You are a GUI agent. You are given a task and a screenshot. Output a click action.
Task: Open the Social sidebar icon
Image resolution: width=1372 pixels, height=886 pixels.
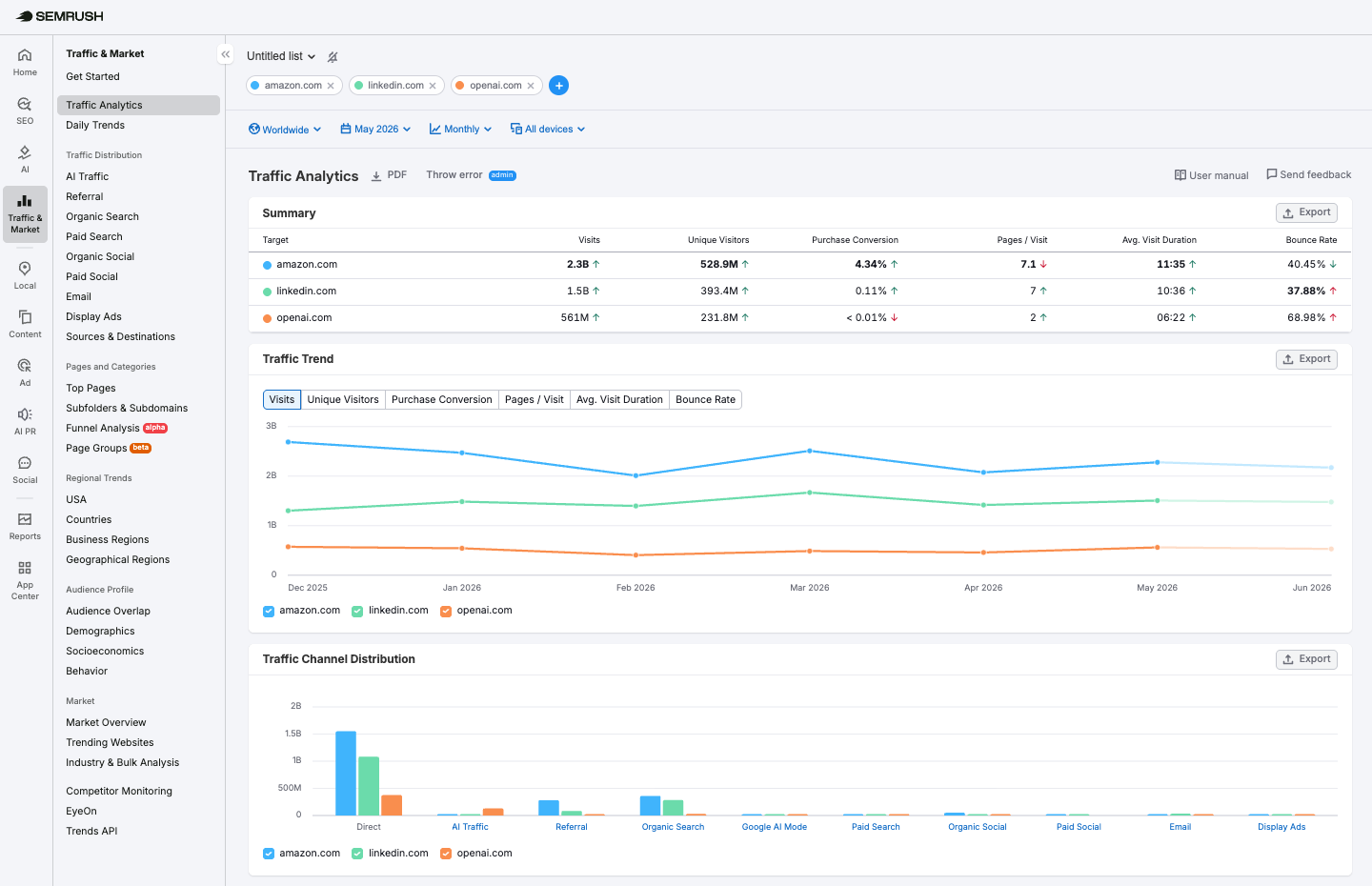25,470
